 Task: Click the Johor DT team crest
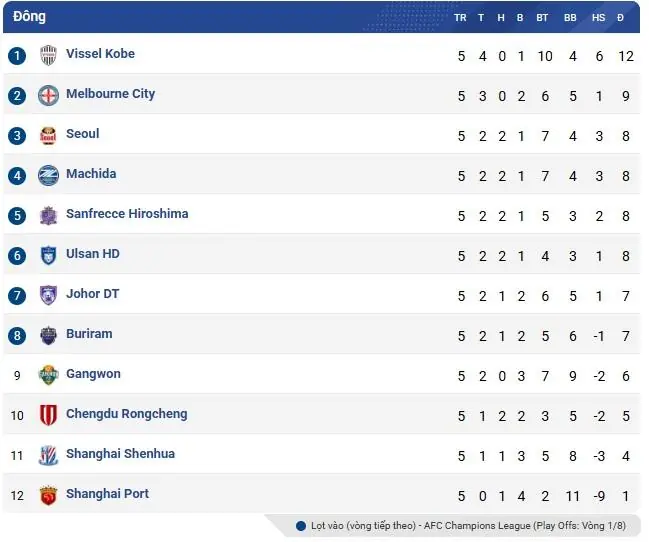[48, 295]
